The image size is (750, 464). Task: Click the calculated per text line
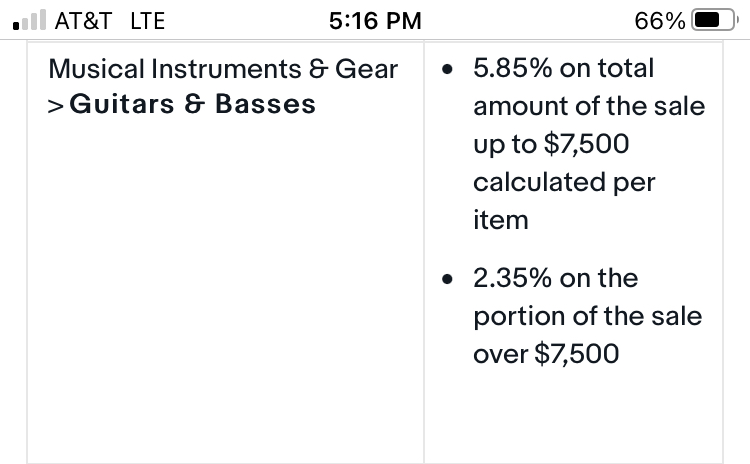tap(564, 182)
